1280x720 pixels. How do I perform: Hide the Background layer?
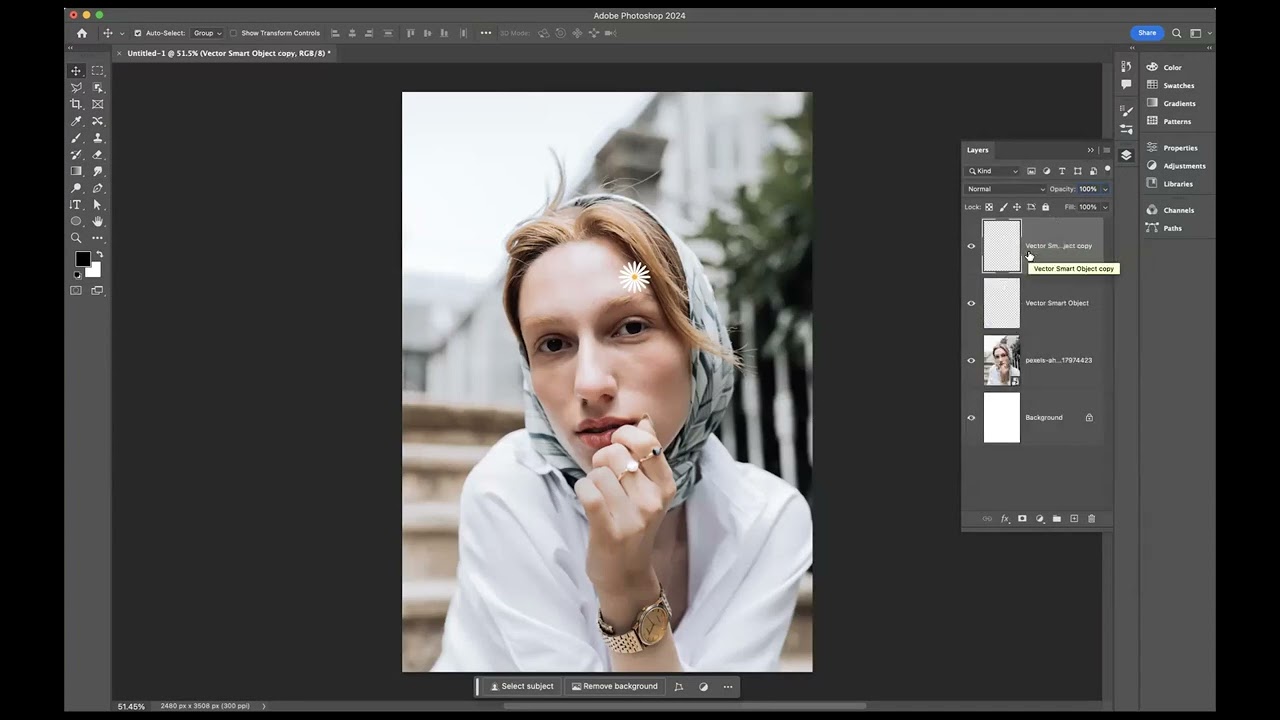coord(971,418)
